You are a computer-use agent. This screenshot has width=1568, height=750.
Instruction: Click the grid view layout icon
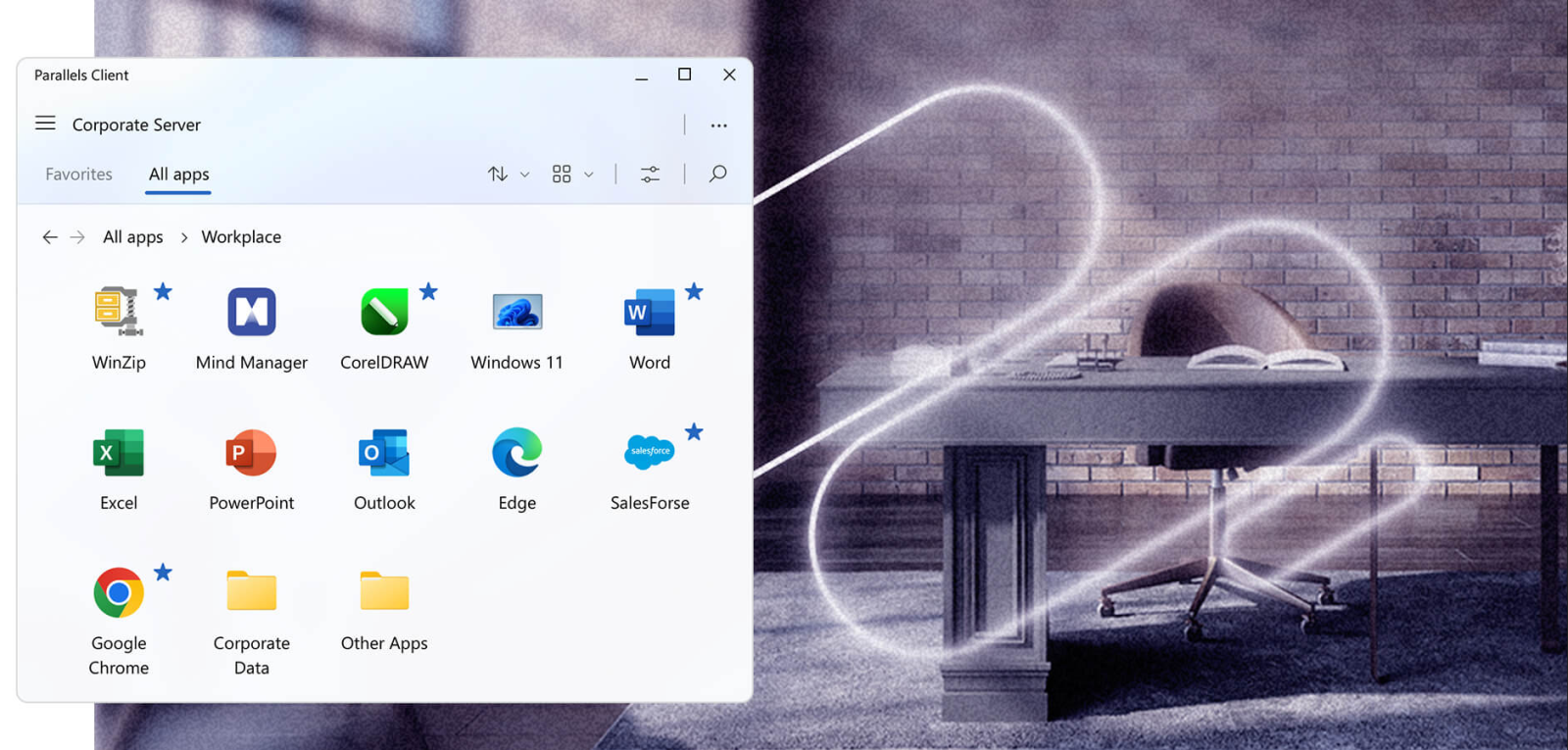(x=562, y=175)
